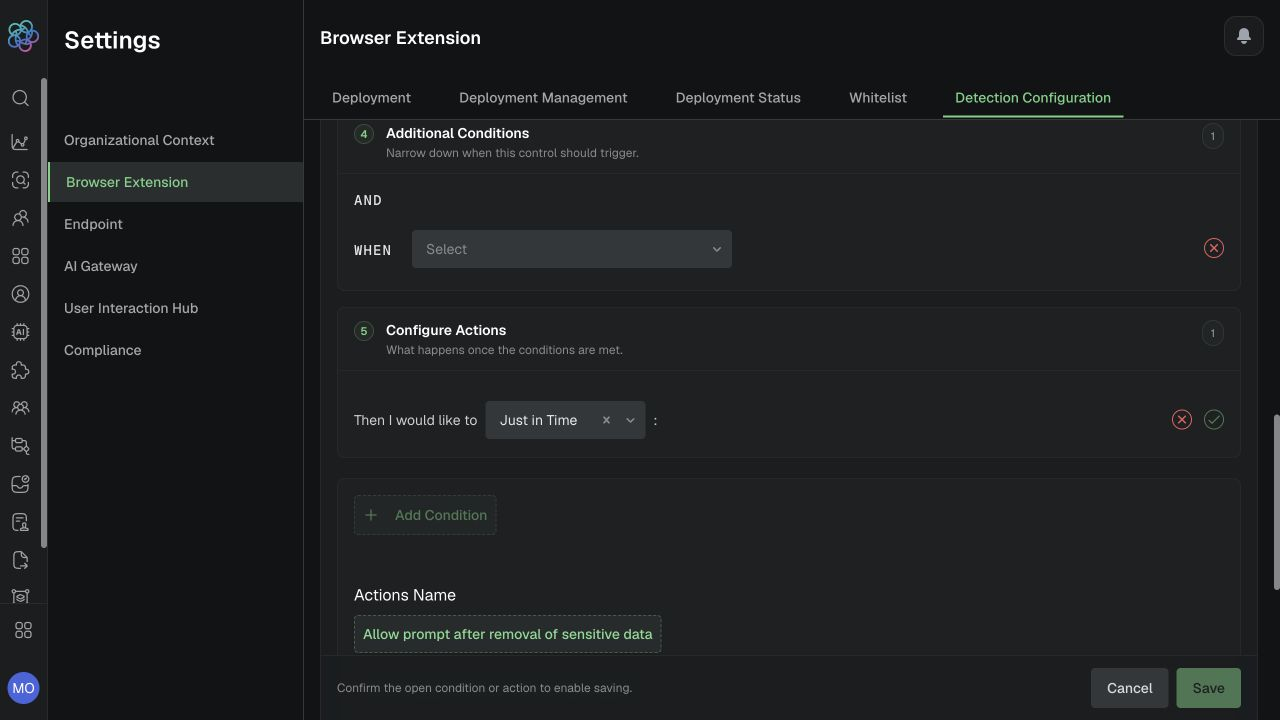This screenshot has width=1280, height=720.
Task: Click the step 4 number circle
Action: click(364, 134)
